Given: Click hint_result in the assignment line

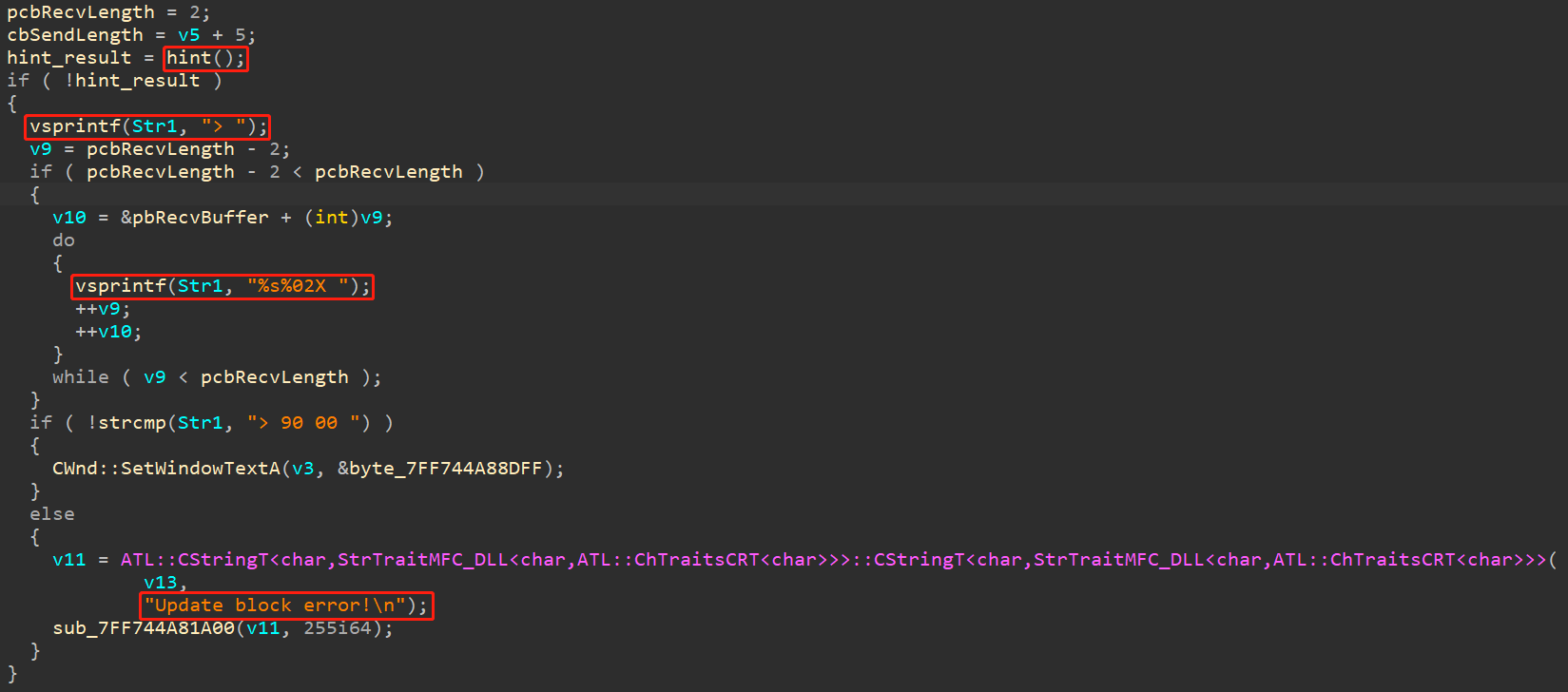Looking at the screenshot, I should click(69, 58).
